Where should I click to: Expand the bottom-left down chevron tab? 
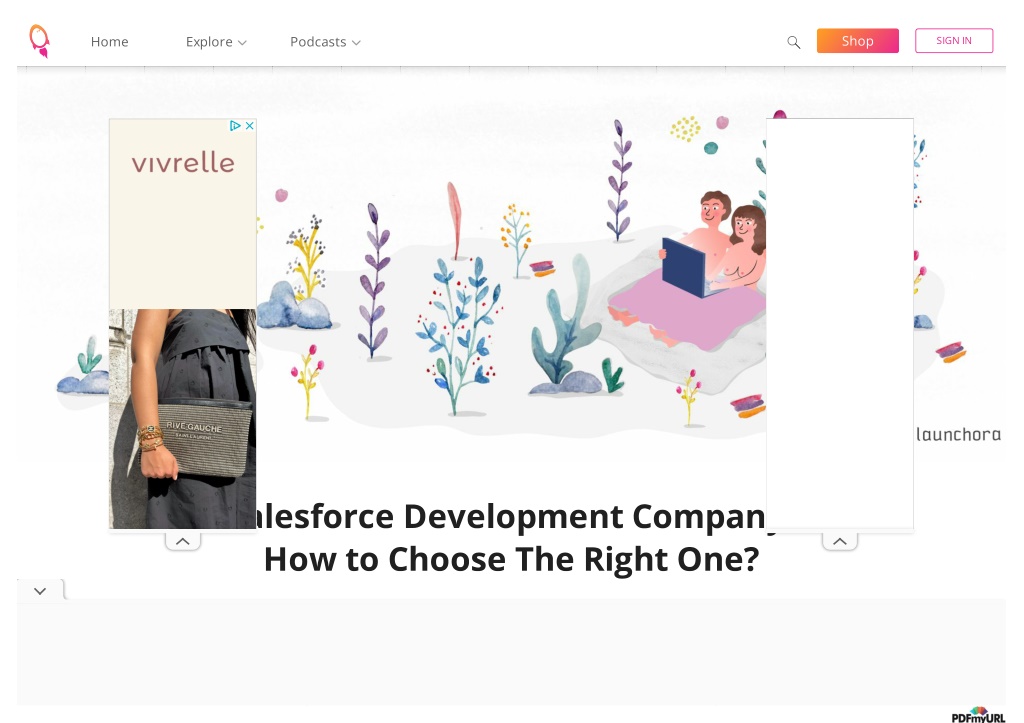coord(40,590)
